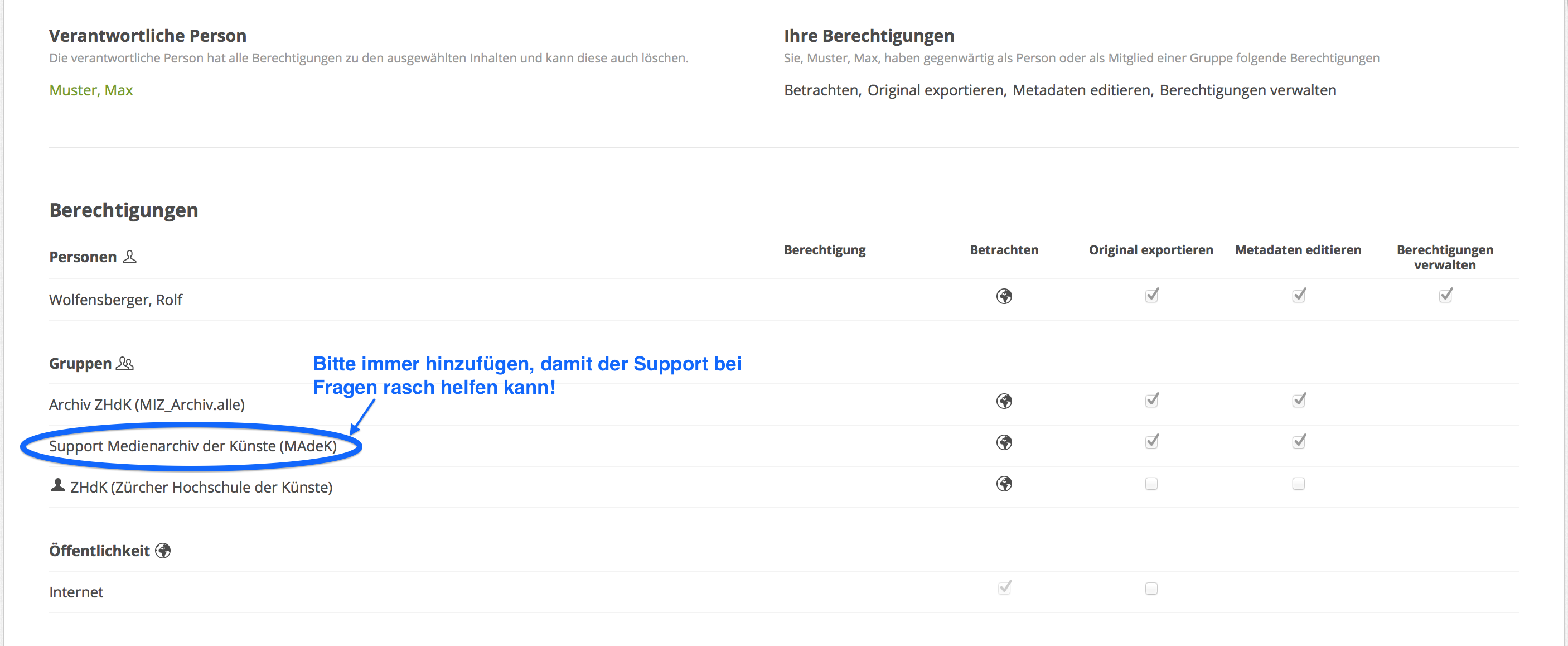
Task: Click globe icon in ZHdK Zürcher Hochschule row
Action: coord(1004,484)
